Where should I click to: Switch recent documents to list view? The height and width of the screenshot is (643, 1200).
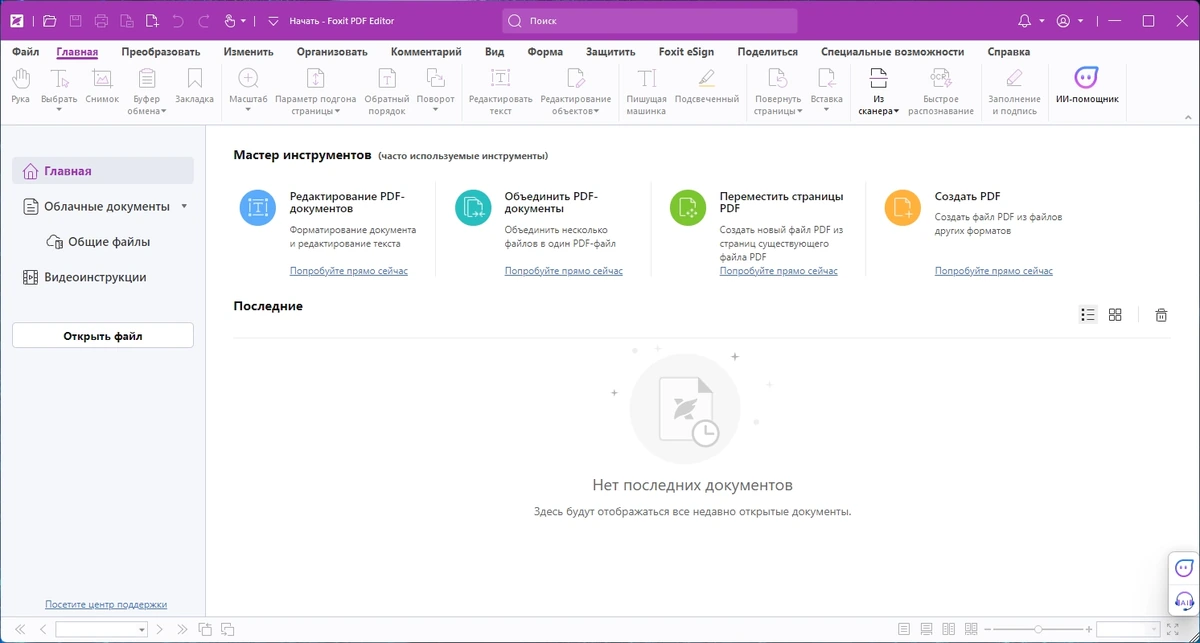pyautogui.click(x=1088, y=315)
